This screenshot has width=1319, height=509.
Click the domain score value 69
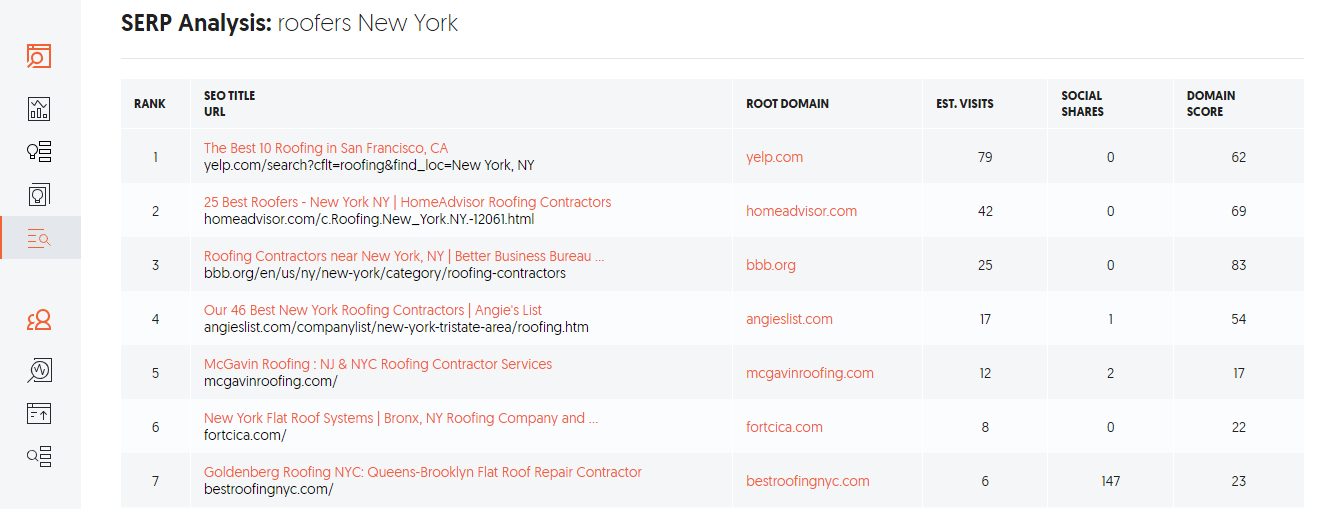1238,211
